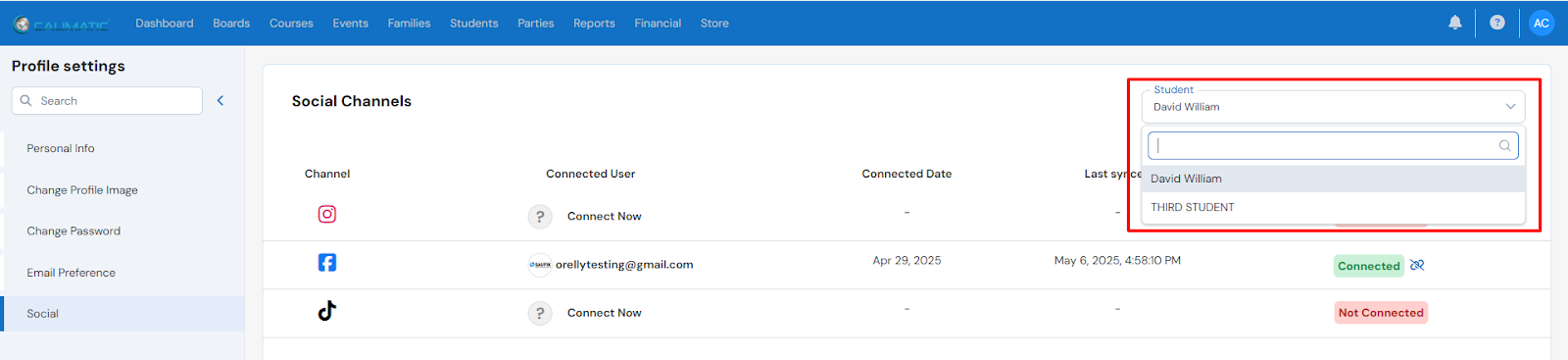Focus the Profile settings Search field
Screen dimensions: 1568x360
coord(107,101)
